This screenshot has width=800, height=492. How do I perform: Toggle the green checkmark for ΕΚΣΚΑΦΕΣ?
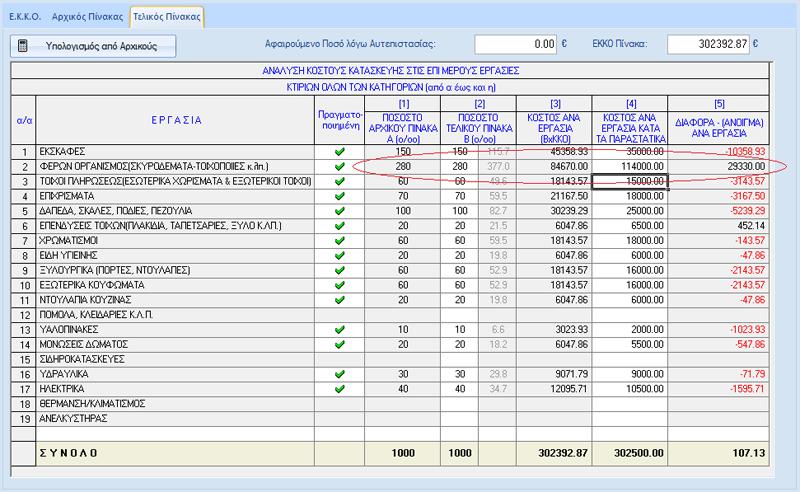339,151
